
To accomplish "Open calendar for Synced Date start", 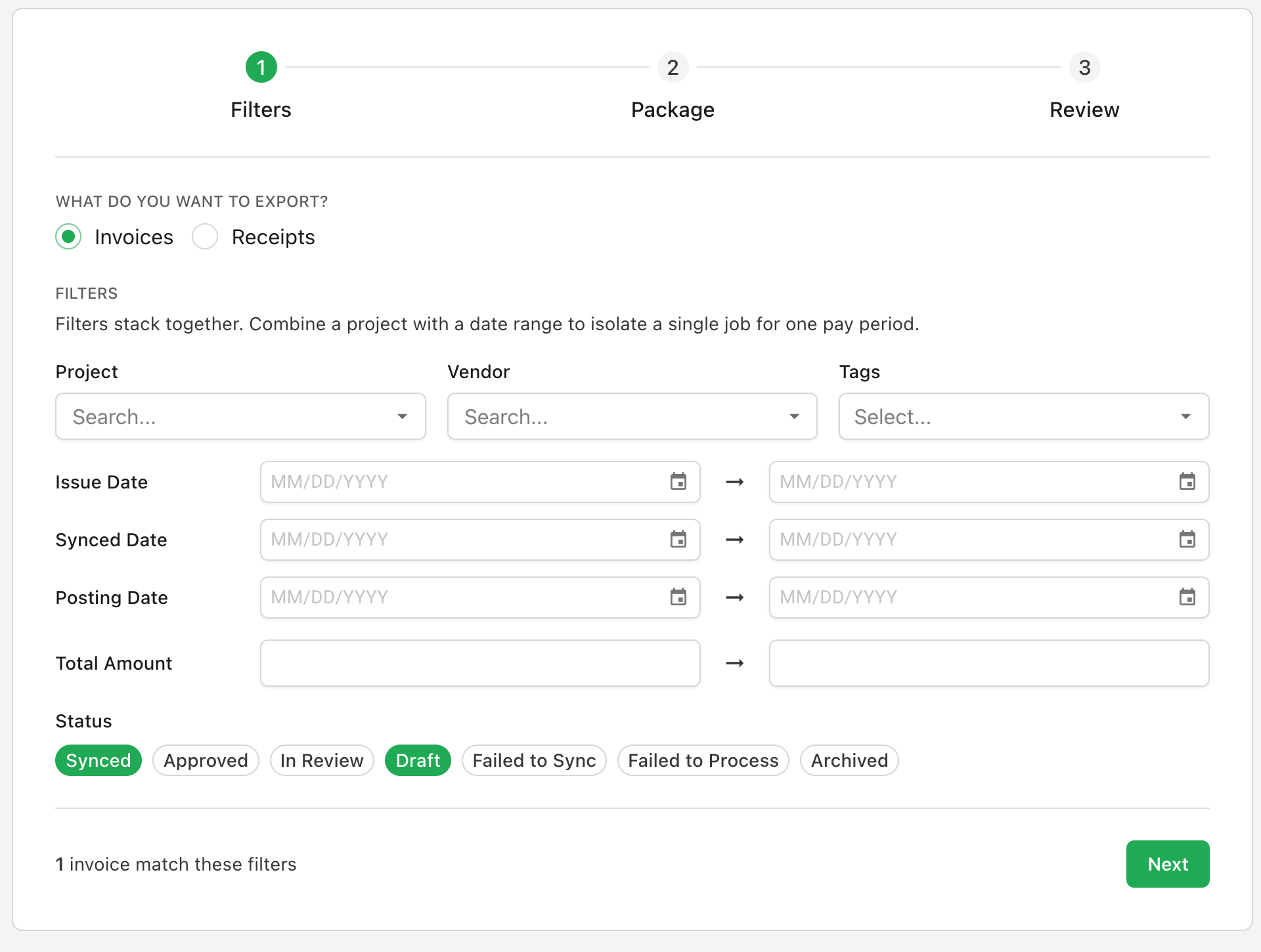I will pyautogui.click(x=678, y=539).
